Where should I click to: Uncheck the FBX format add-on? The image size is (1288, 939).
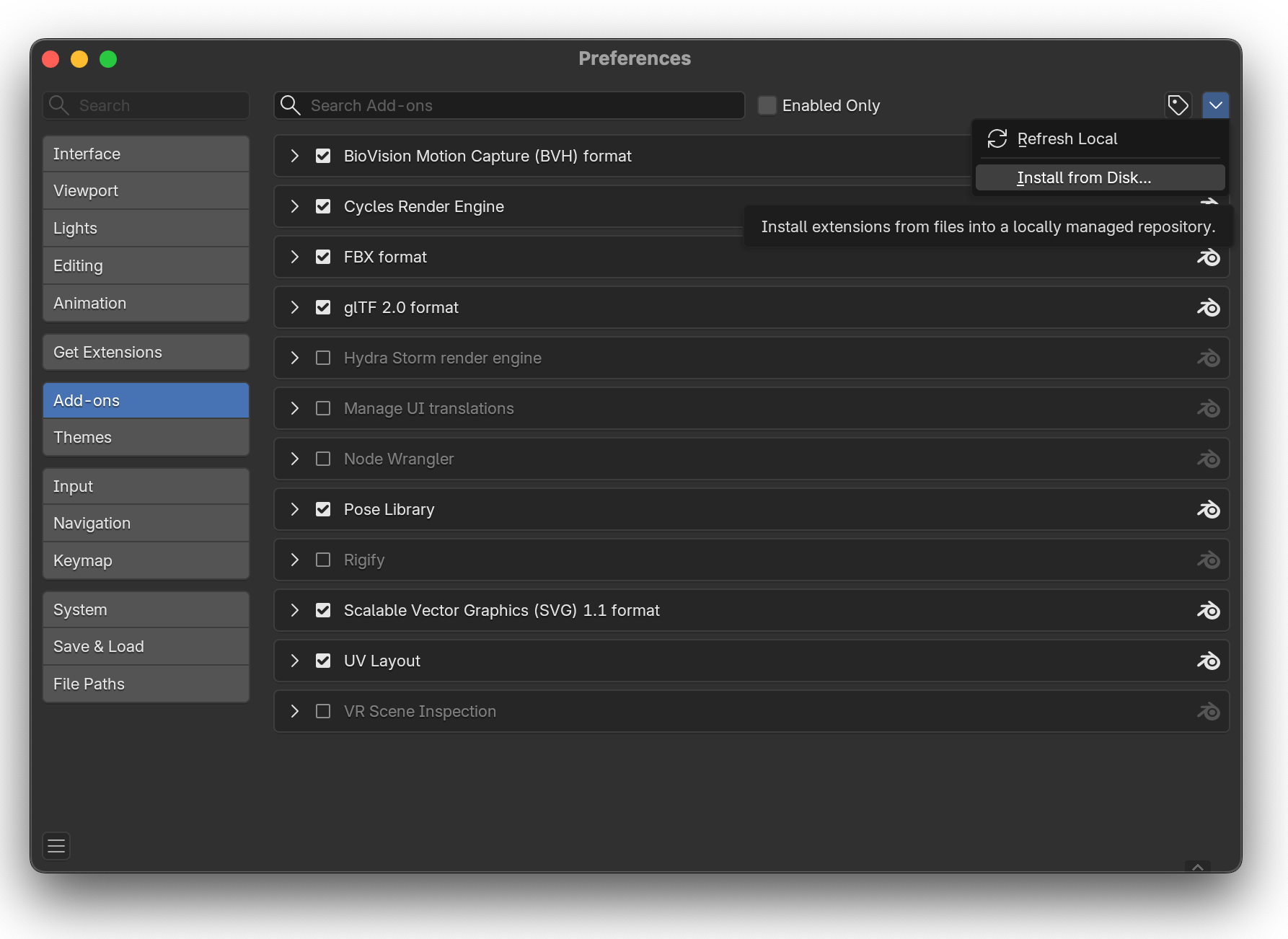[x=323, y=257]
